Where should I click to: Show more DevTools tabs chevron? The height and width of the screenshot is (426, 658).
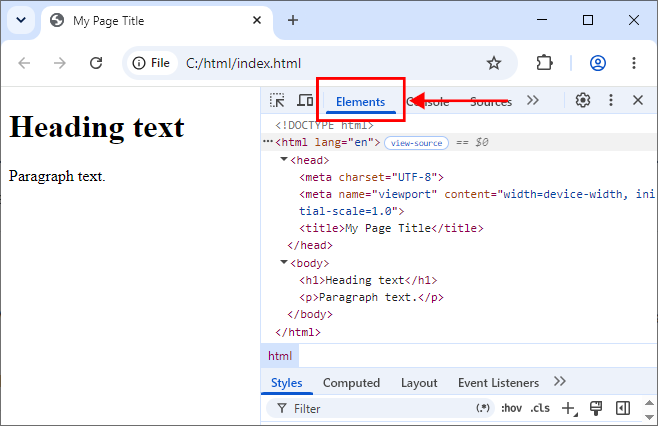pos(533,100)
